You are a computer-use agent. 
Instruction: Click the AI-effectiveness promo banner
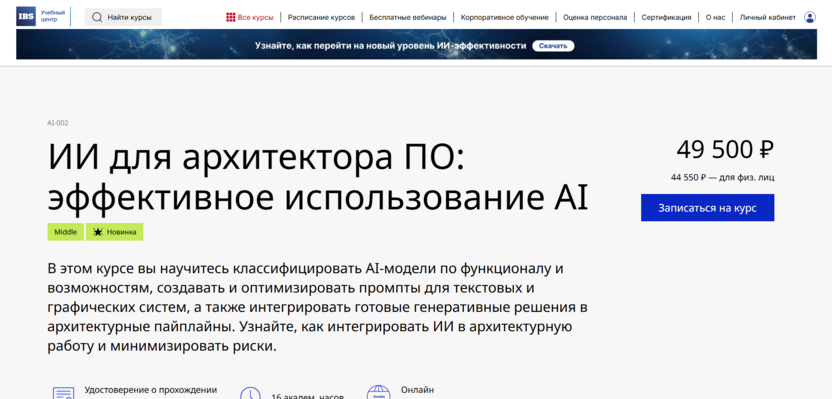pyautogui.click(x=417, y=44)
